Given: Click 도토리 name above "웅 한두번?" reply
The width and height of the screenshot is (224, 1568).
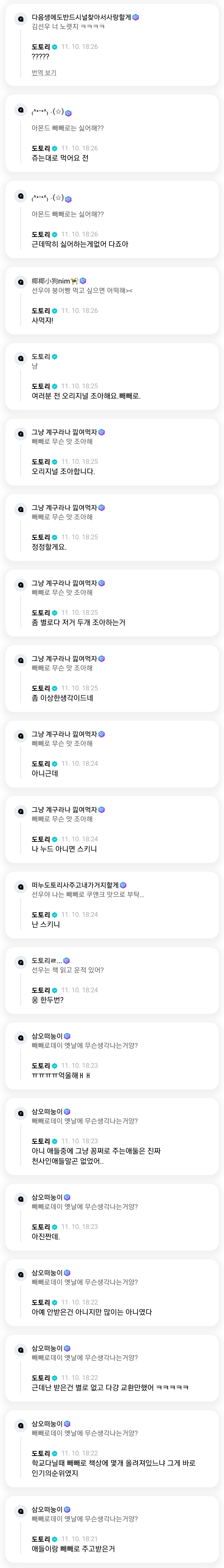Looking at the screenshot, I should coord(41,990).
